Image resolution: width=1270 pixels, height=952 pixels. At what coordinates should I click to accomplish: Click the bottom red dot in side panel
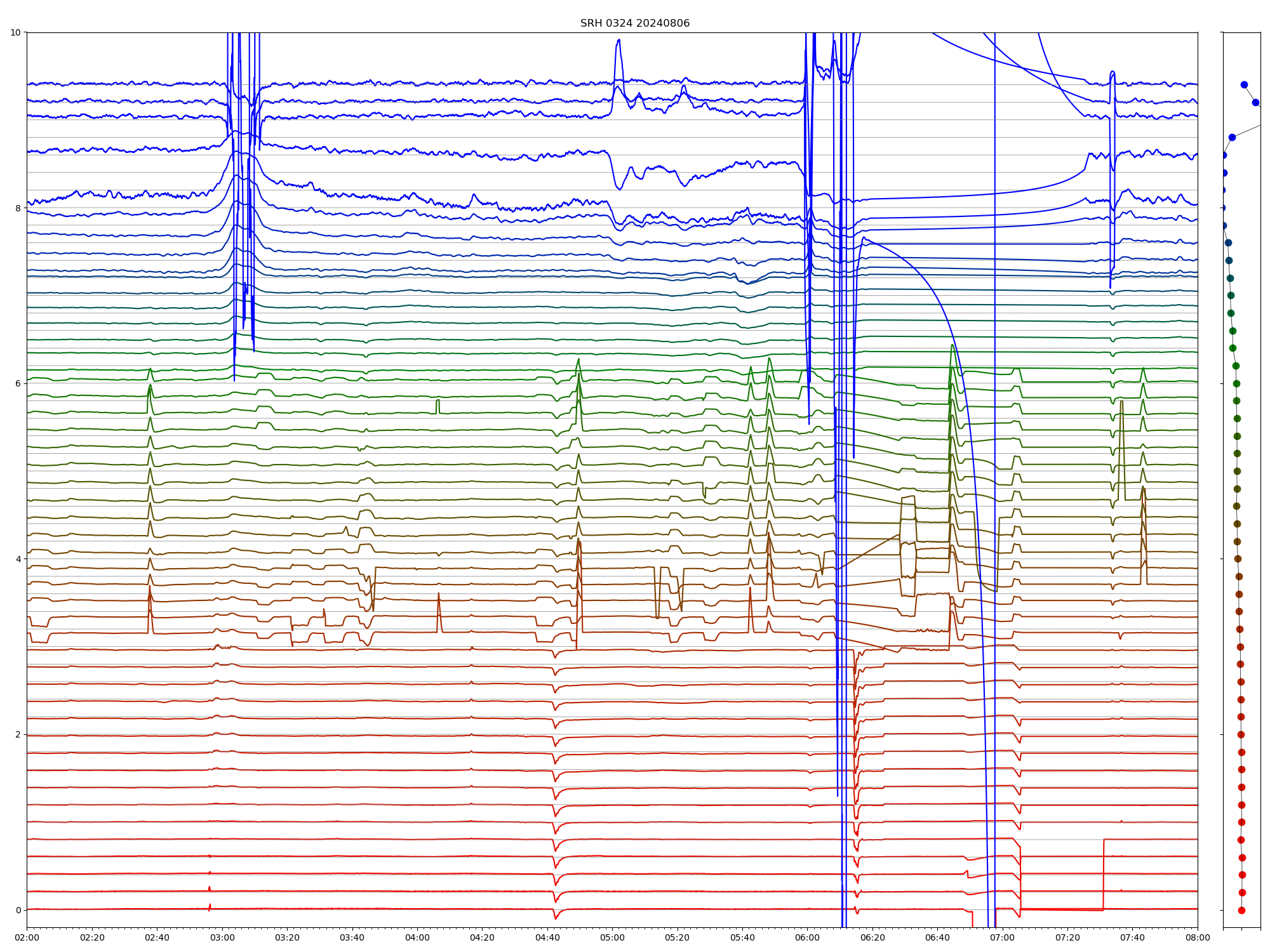1241,910
